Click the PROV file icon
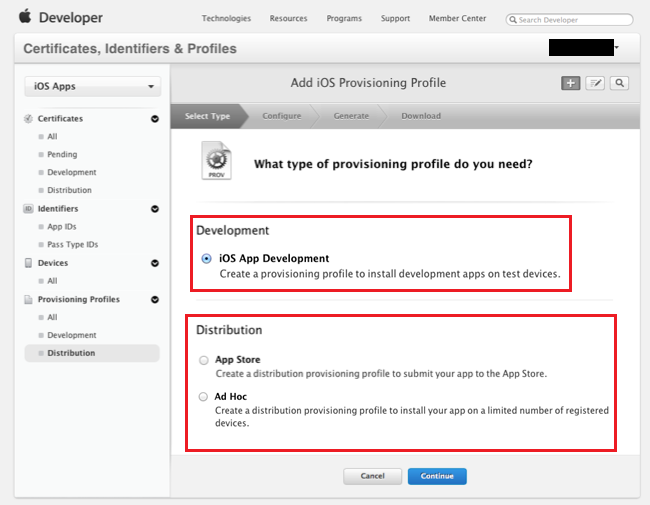 [x=216, y=160]
